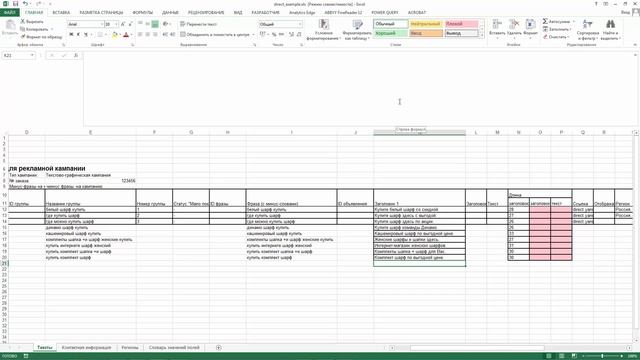Switch to ВСТАВКА (Insert) ribbon tab
This screenshot has height=360, width=640.
pos(61,13)
